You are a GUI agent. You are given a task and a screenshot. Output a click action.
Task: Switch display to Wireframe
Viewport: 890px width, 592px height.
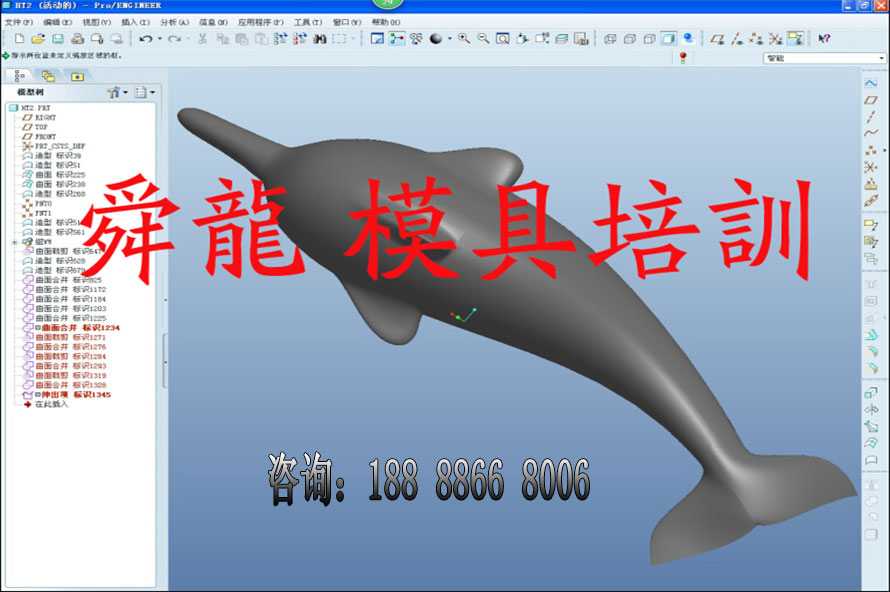click(610, 39)
